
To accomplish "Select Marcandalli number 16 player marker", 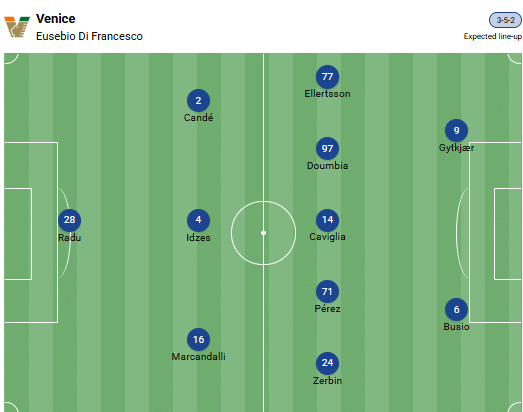I will 198,340.
